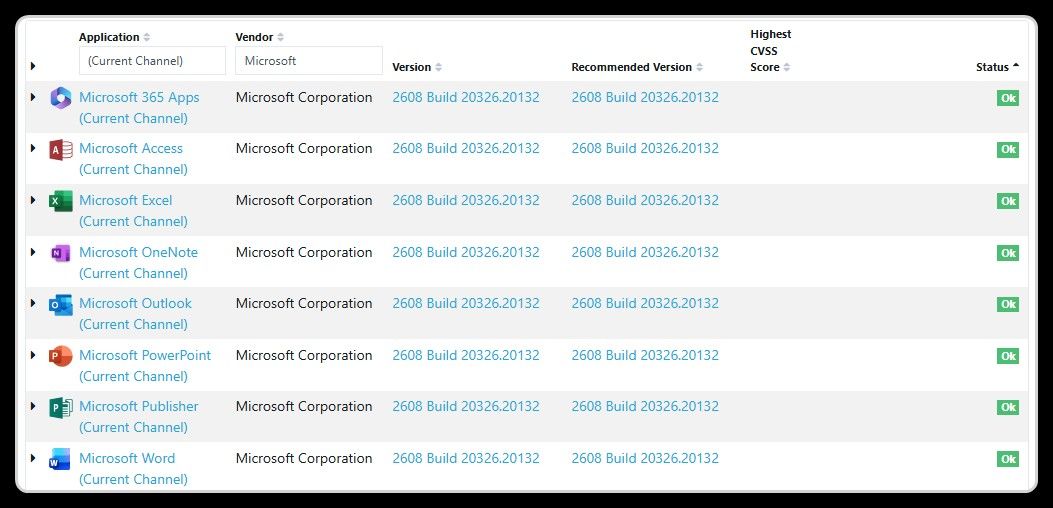Sort by Highest CVSS Score column
Screen dimensions: 1053x508
[771, 50]
